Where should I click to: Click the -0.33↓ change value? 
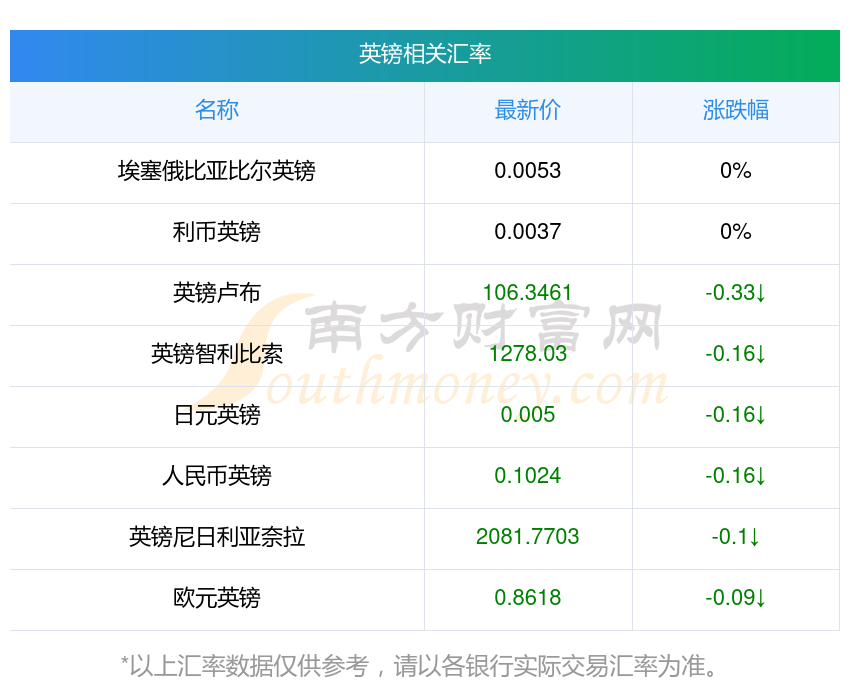pyautogui.click(x=736, y=293)
